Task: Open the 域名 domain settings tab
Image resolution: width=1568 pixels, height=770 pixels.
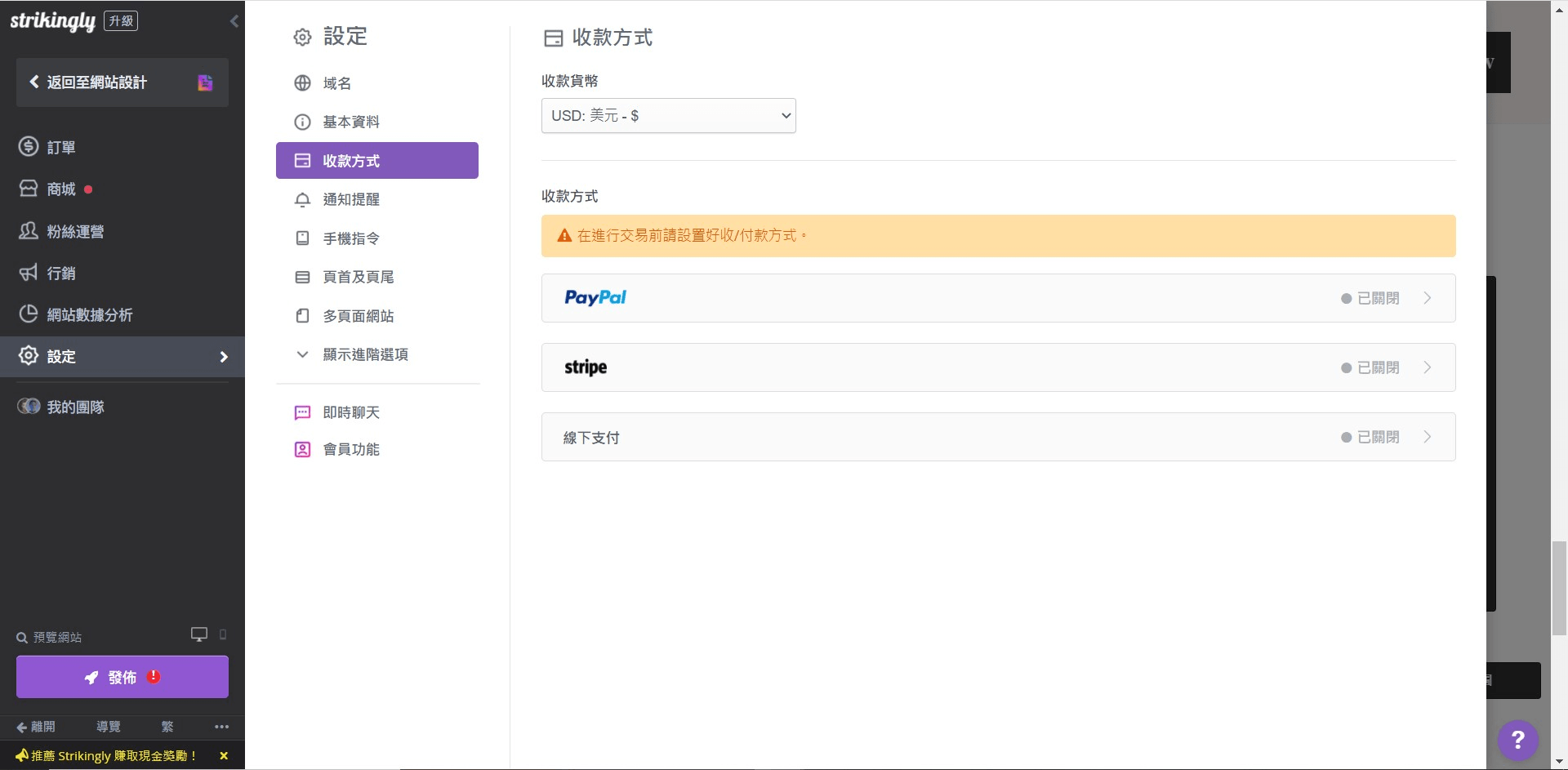Action: pyautogui.click(x=336, y=83)
